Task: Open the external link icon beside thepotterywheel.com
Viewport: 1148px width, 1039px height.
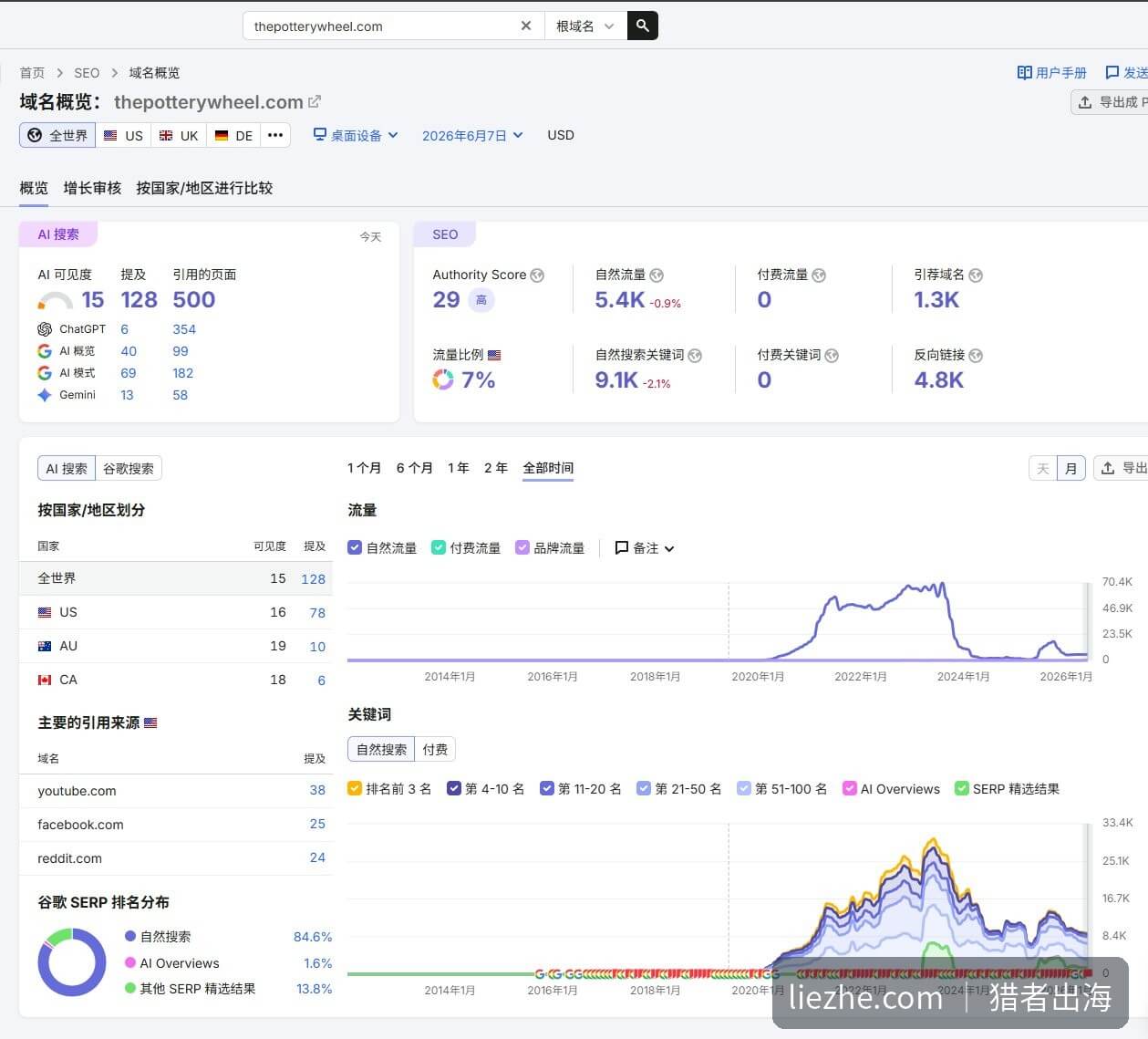Action: (x=315, y=102)
